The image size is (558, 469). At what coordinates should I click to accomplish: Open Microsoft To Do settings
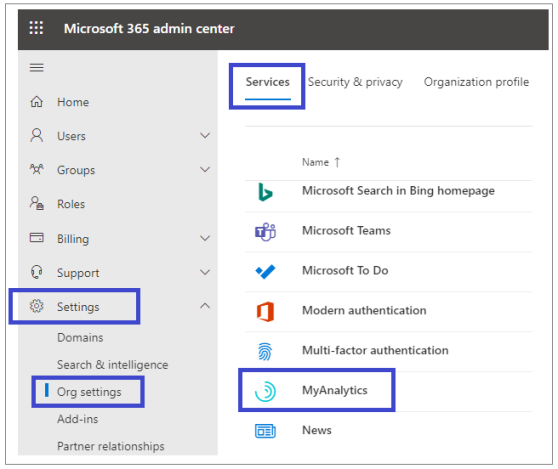coord(345,270)
